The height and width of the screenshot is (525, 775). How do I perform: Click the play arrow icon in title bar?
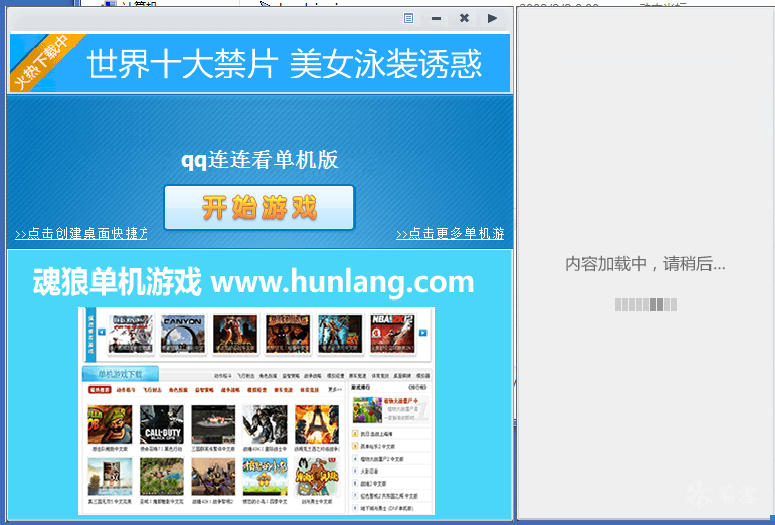coord(492,18)
